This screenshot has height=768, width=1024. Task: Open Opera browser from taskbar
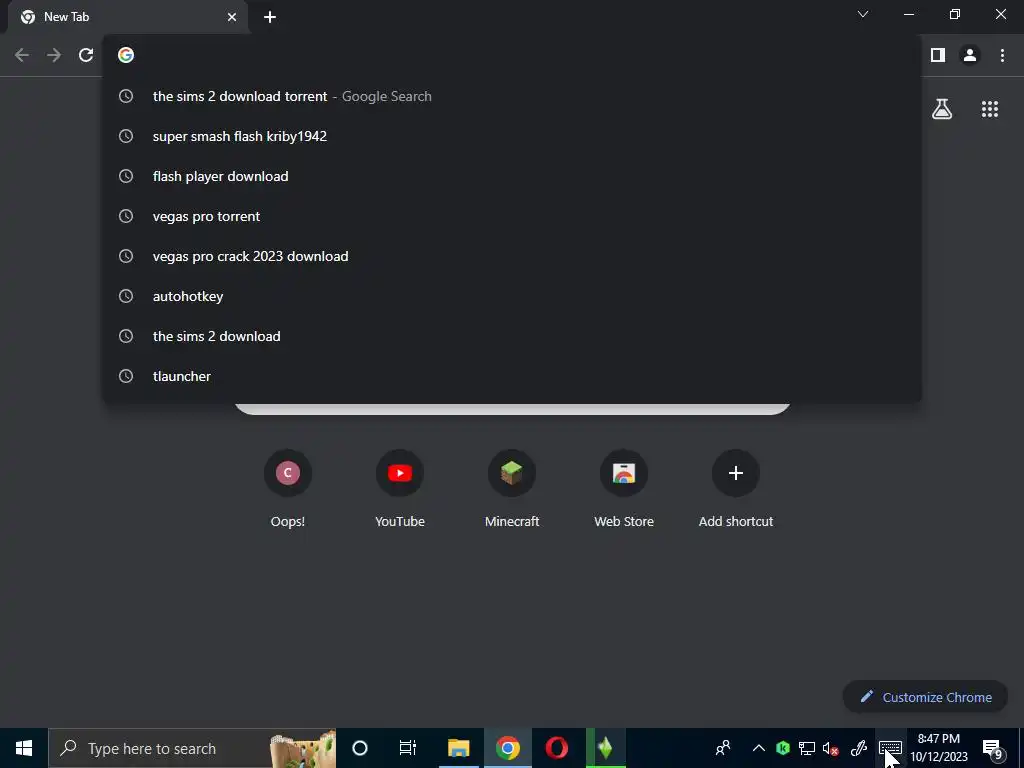pyautogui.click(x=556, y=748)
